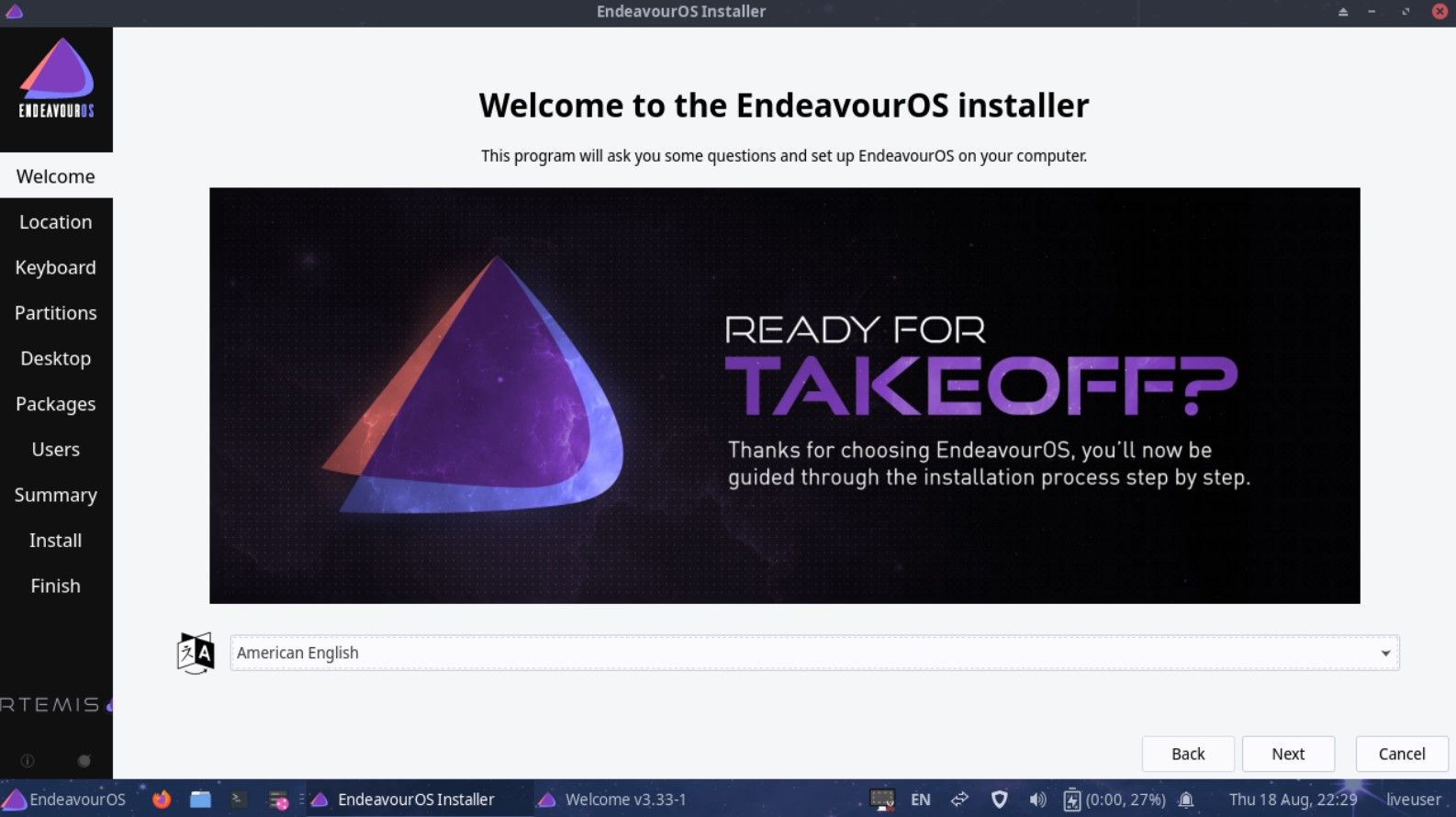Select the Finish step in sidebar
The image size is (1456, 817).
[56, 586]
